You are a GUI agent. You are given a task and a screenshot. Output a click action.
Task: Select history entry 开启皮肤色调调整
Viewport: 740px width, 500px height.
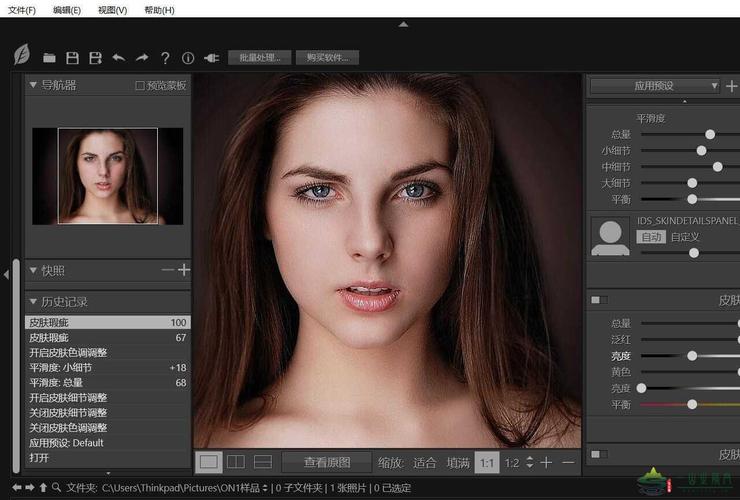click(108, 353)
